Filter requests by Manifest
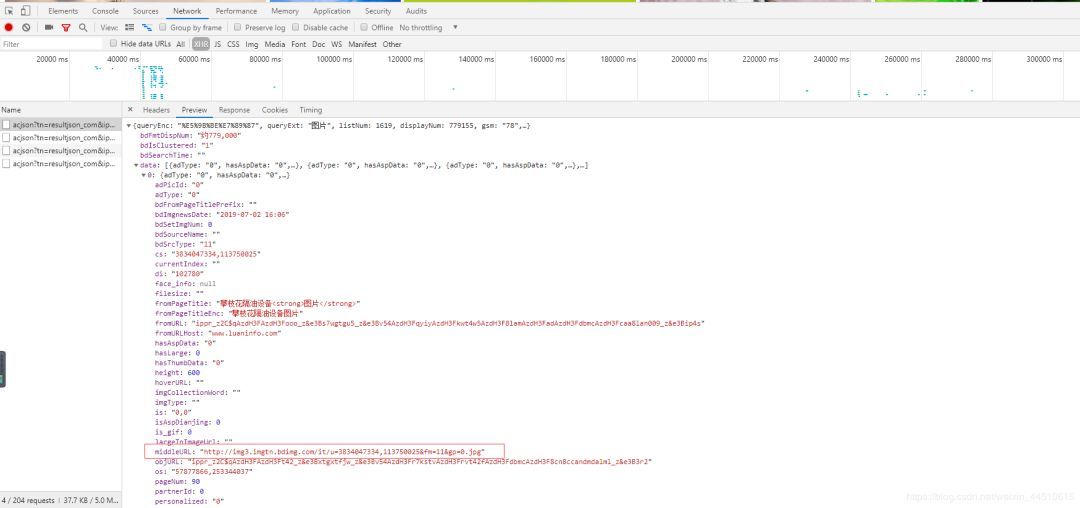This screenshot has width=1080, height=508. pos(362,44)
